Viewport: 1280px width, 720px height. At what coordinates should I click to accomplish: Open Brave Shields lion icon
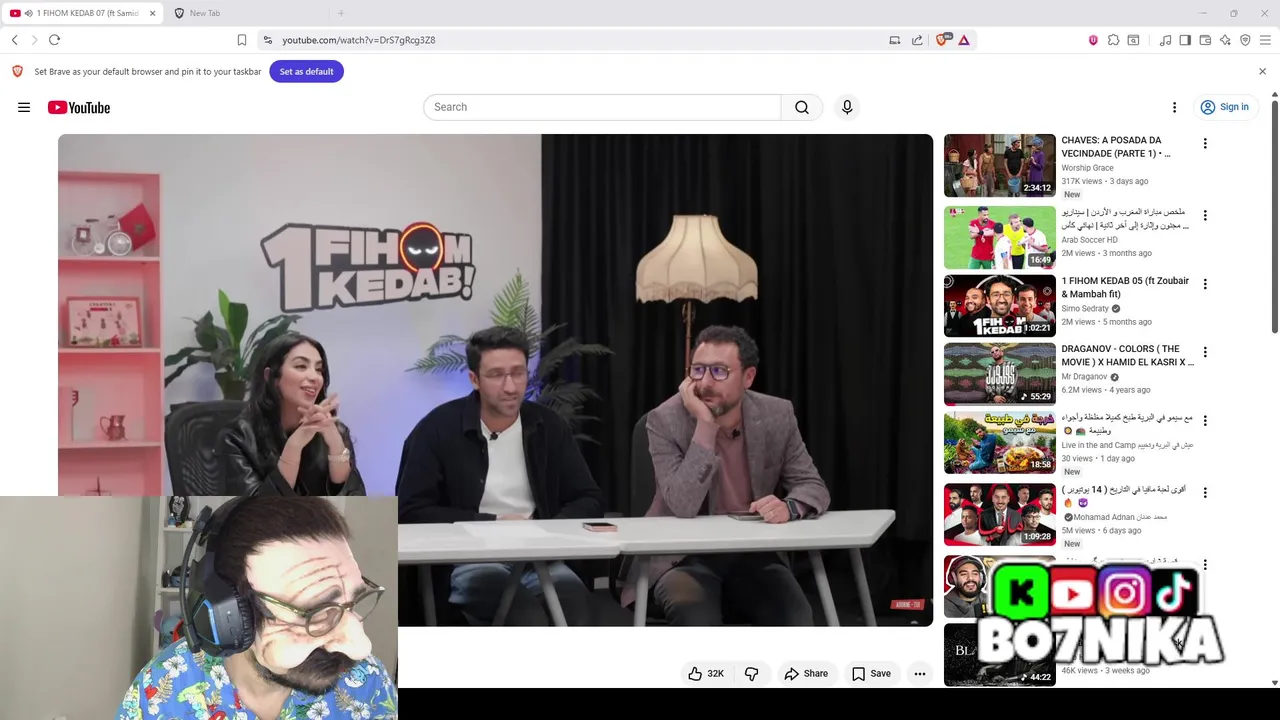[942, 40]
